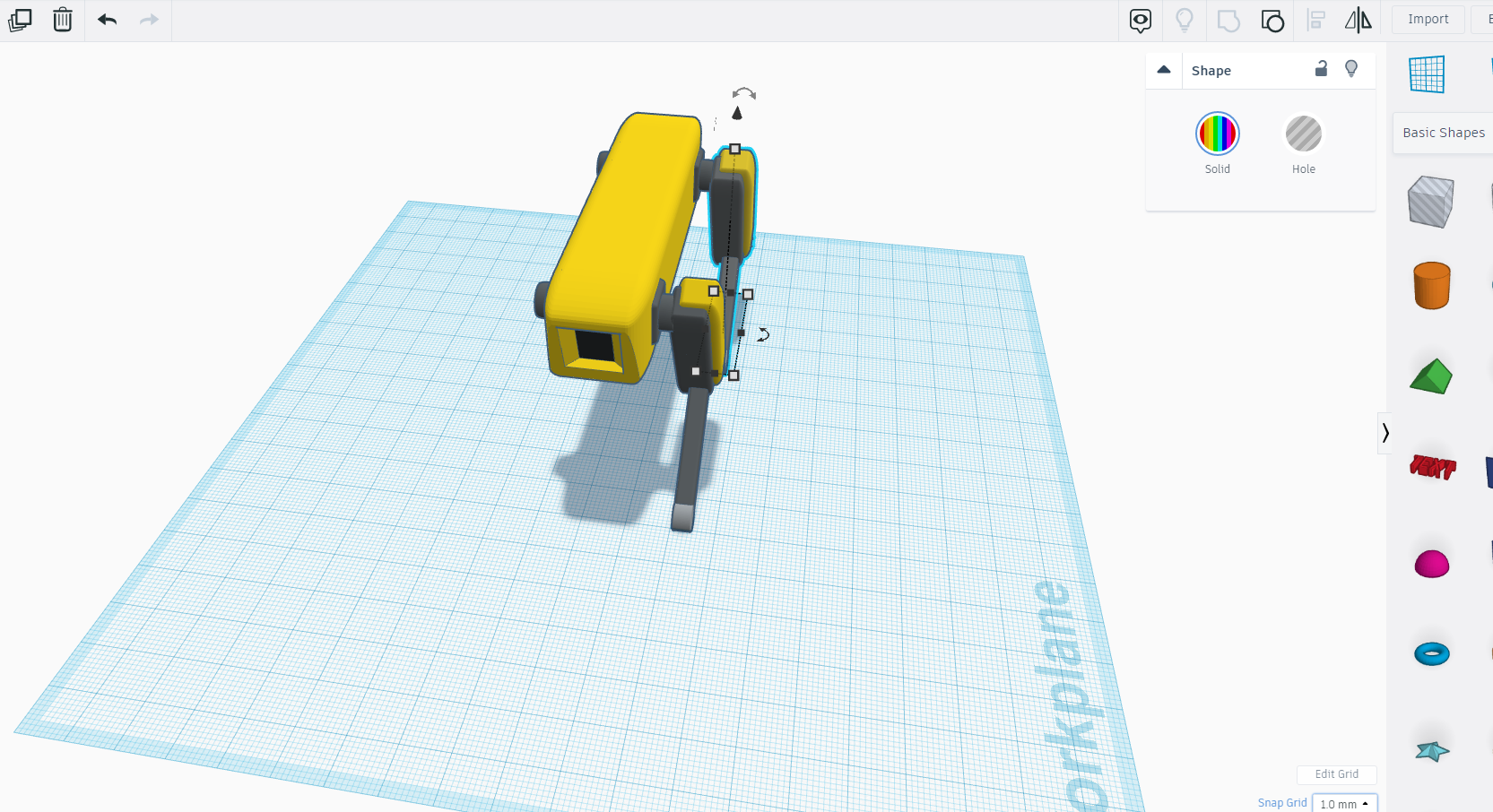Collapse the Shape inspector panel
This screenshot has height=812, width=1493.
1164,70
